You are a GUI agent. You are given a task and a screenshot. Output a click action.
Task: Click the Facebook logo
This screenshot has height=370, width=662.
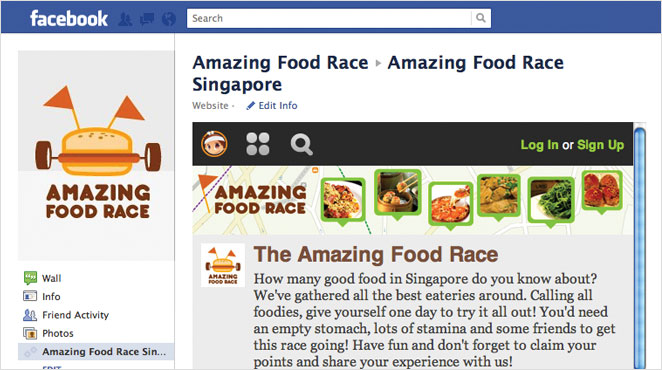[69, 19]
